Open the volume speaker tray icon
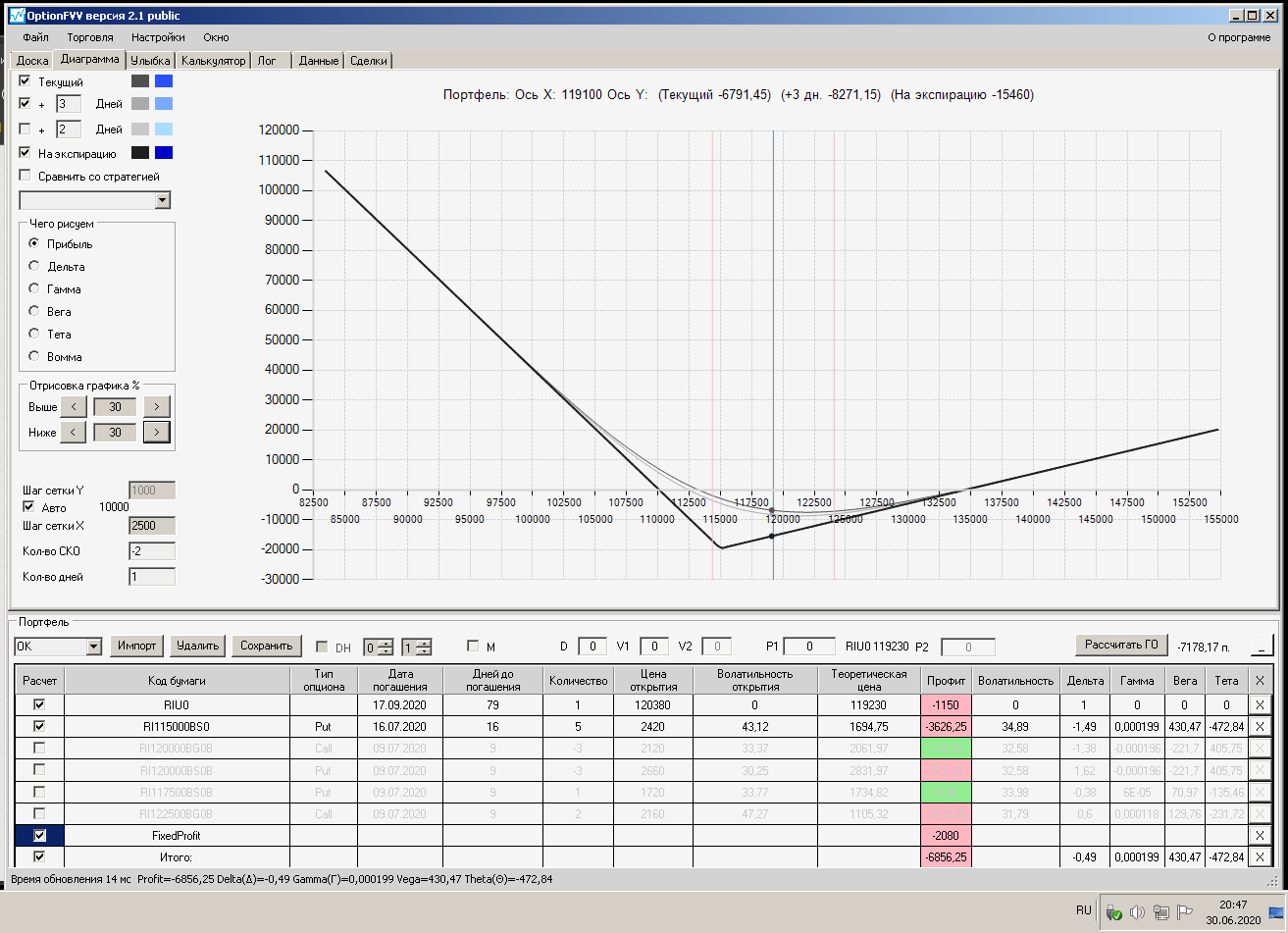The image size is (1288, 933). (x=1137, y=911)
